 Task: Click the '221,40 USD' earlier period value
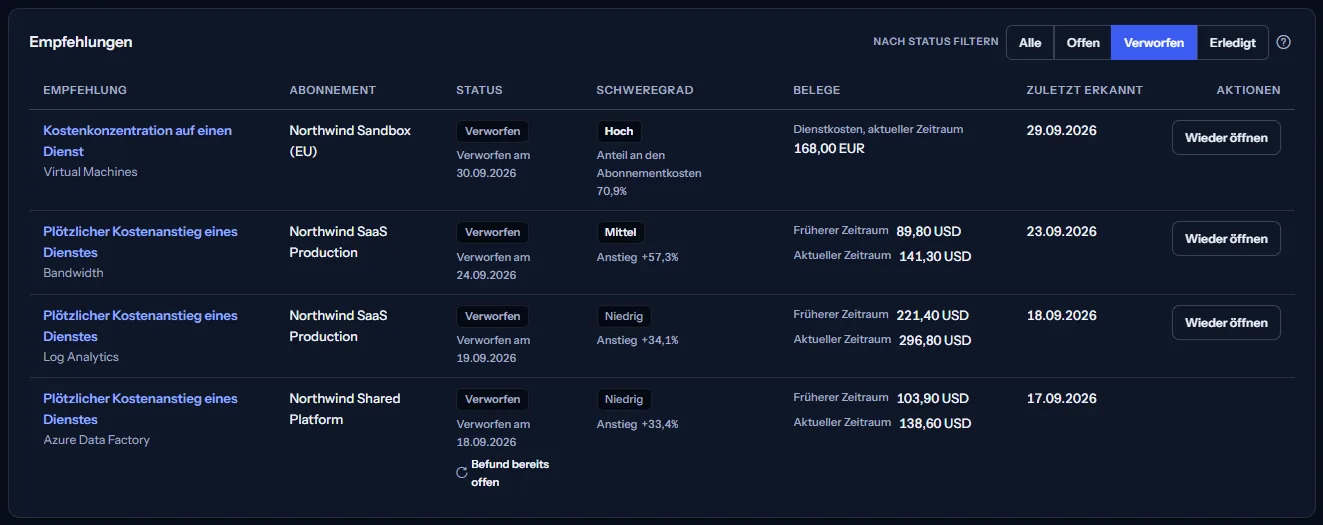932,315
